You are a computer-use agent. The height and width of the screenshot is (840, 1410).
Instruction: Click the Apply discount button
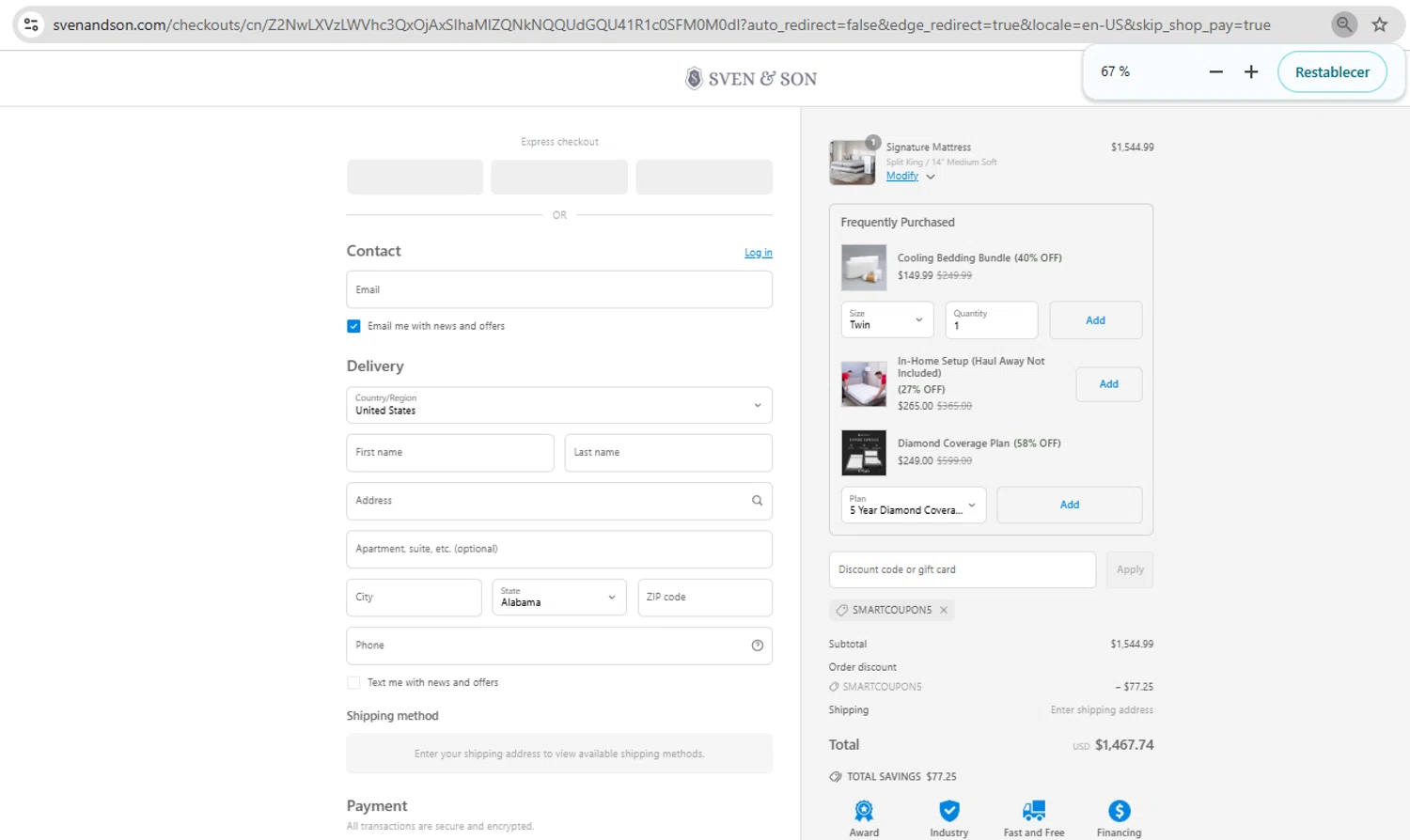(x=1130, y=570)
